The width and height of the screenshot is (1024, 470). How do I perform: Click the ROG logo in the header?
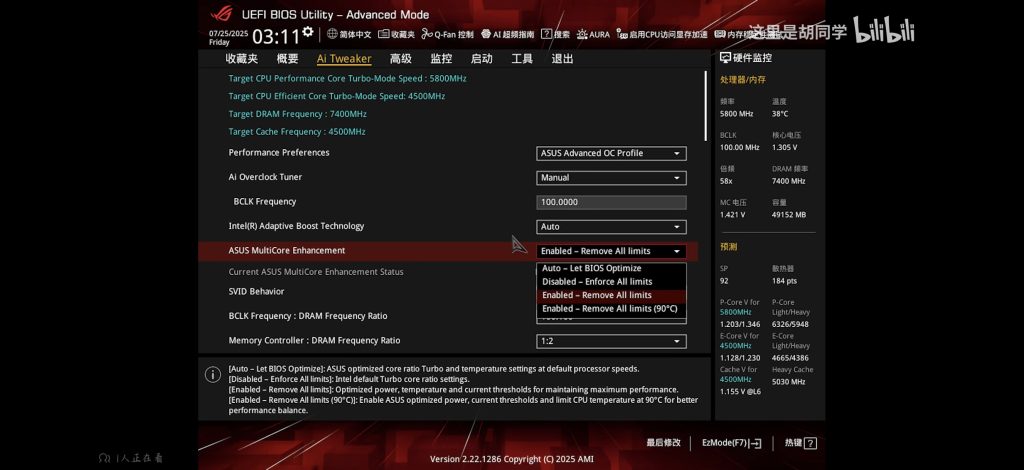pos(221,14)
